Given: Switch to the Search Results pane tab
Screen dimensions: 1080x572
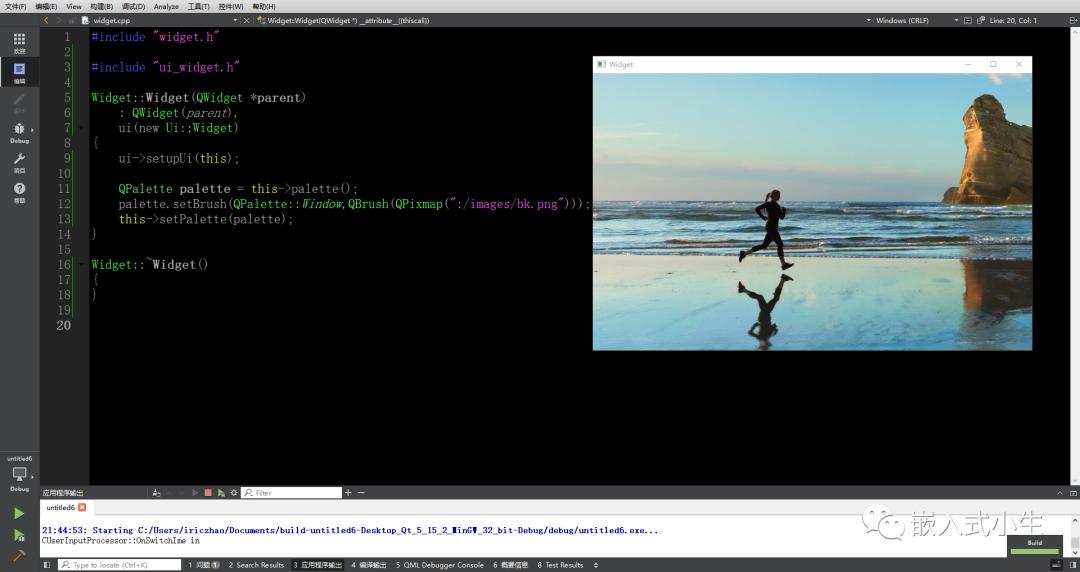Looking at the screenshot, I should (256, 565).
